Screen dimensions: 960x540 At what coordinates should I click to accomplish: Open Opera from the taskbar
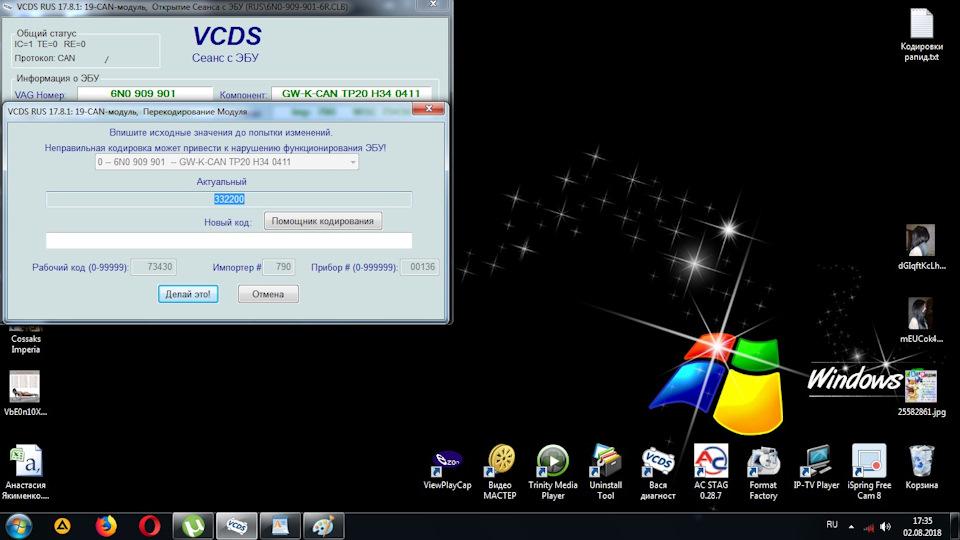149,526
